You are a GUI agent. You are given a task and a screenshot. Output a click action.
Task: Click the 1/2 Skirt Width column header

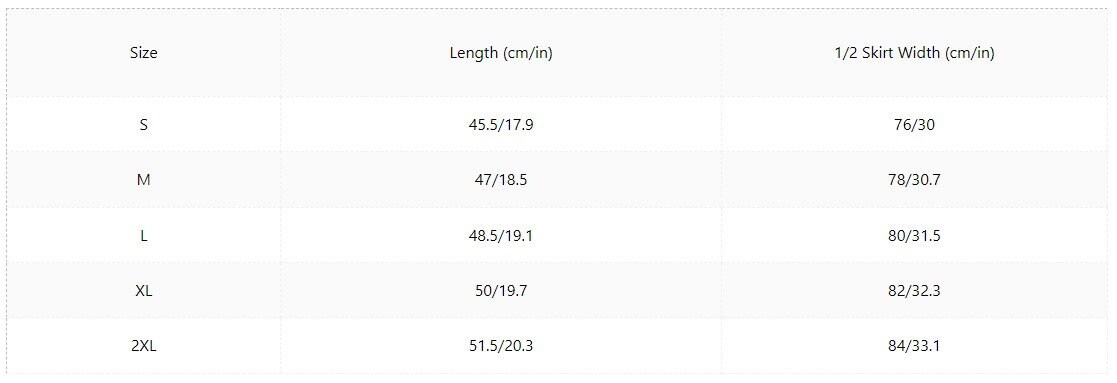point(914,53)
